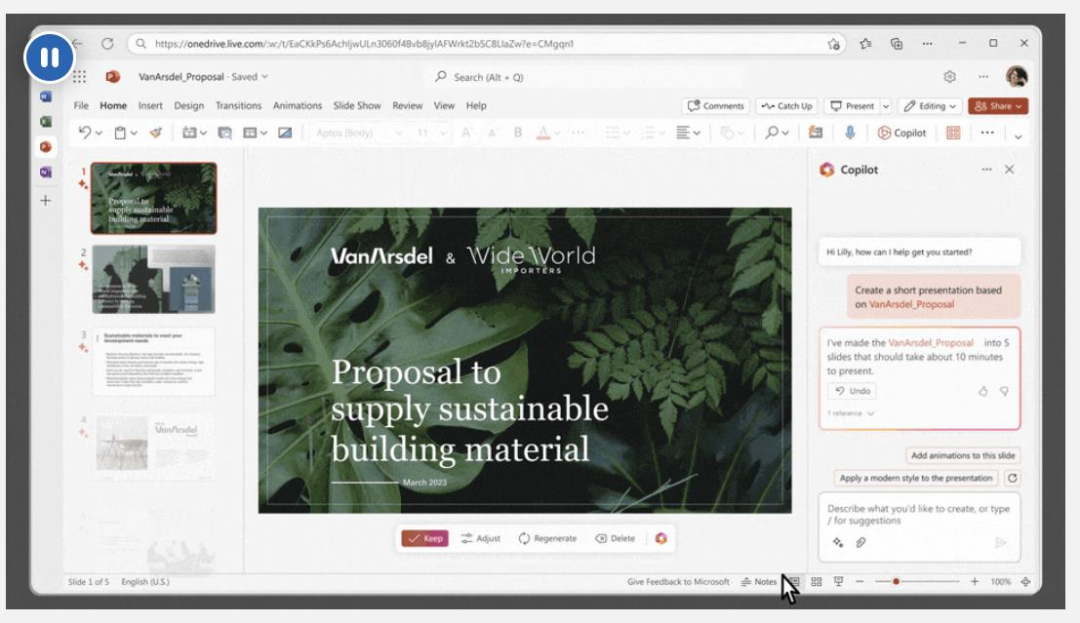Expand the Present options arrow
Viewport: 1080px width, 623px height.
885,106
